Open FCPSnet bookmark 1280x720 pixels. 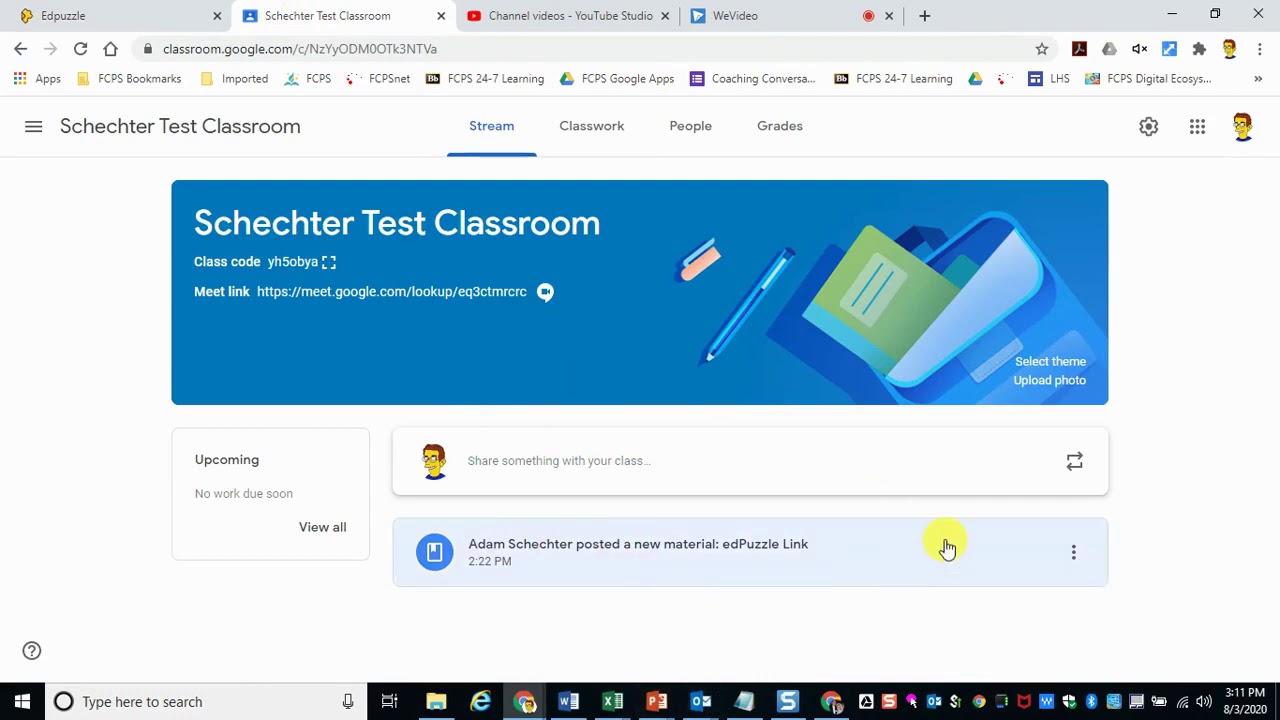pyautogui.click(x=378, y=78)
